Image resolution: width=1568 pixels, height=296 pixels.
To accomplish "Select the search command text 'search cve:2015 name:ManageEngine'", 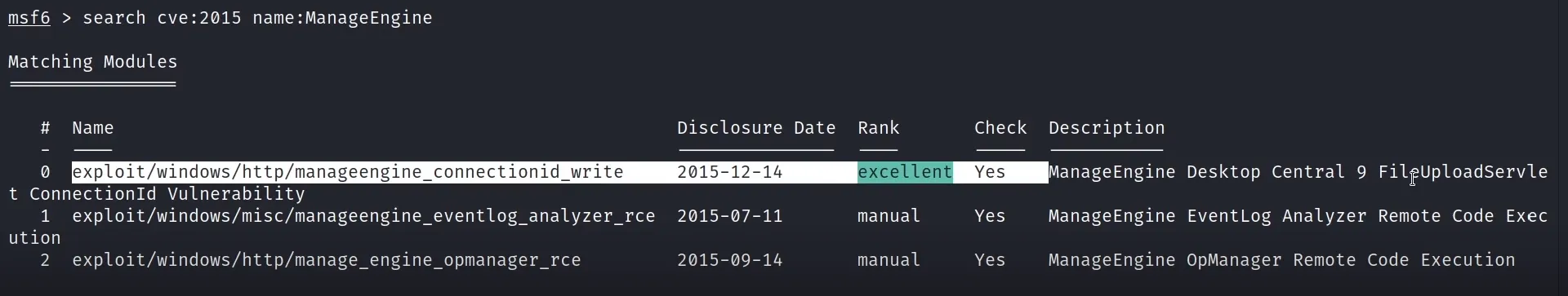I will coord(257,18).
